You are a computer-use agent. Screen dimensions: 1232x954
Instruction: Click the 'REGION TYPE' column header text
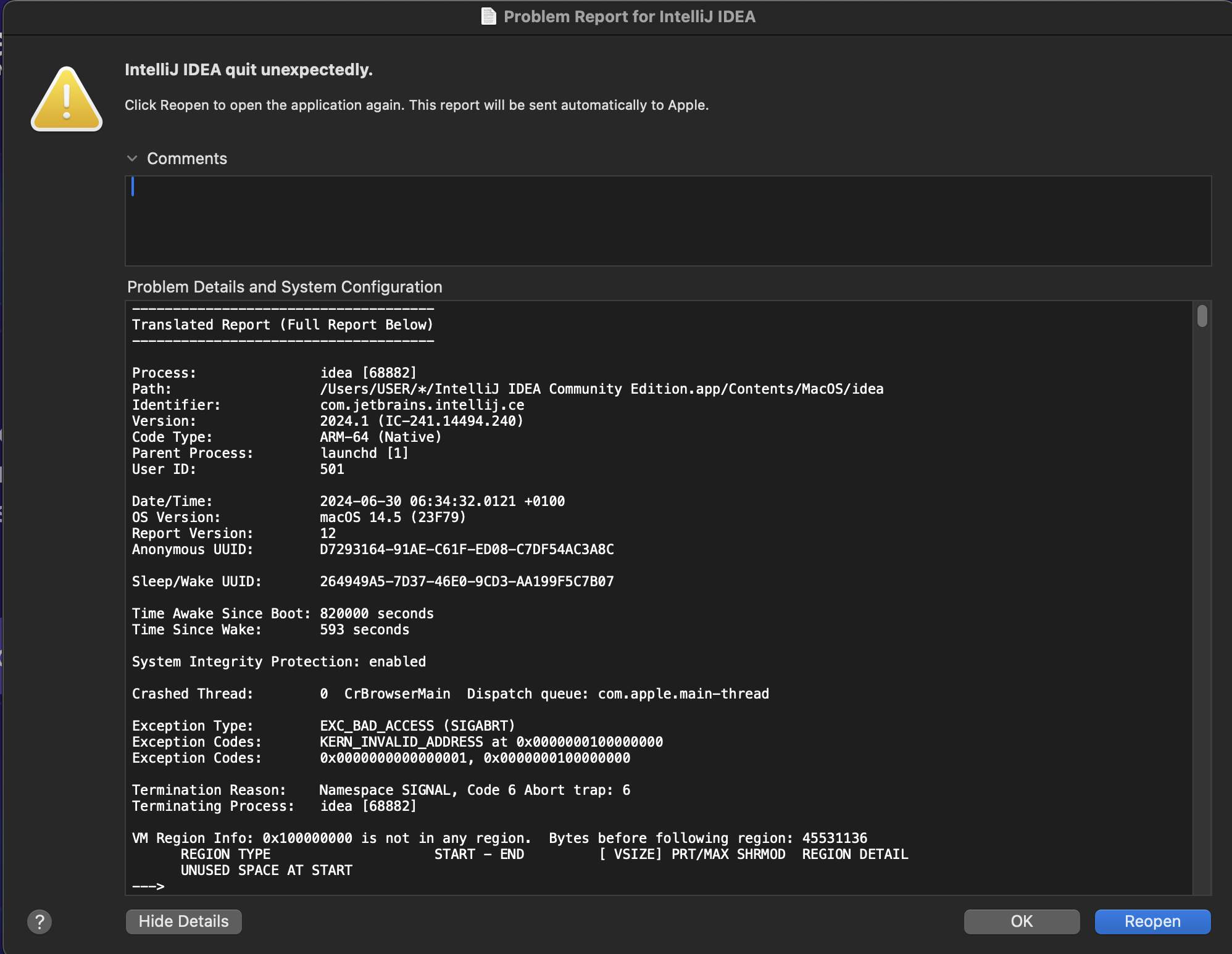tap(226, 854)
